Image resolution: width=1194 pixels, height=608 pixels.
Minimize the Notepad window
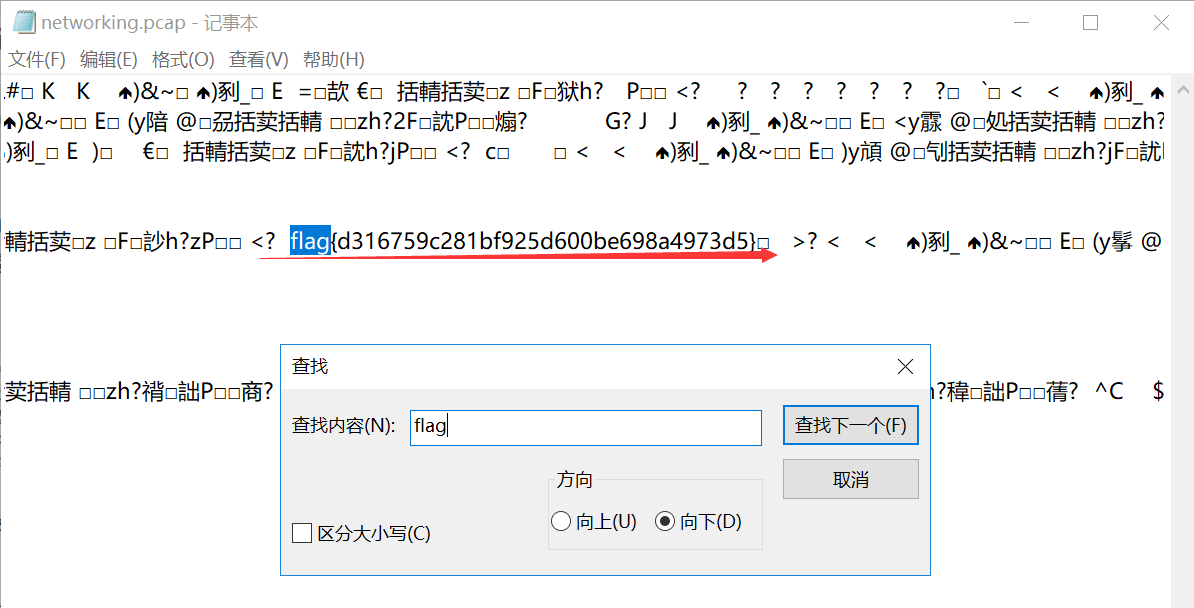pyautogui.click(x=1022, y=23)
